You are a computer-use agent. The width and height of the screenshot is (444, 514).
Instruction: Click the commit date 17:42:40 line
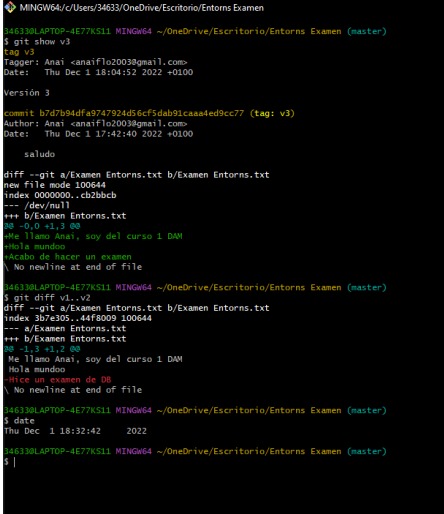click(x=98, y=134)
